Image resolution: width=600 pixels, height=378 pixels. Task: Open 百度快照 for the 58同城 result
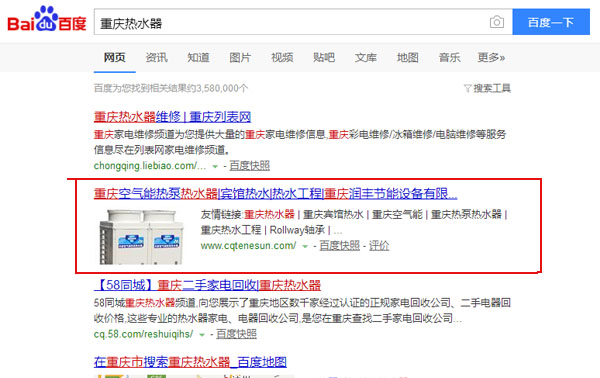[x=236, y=334]
